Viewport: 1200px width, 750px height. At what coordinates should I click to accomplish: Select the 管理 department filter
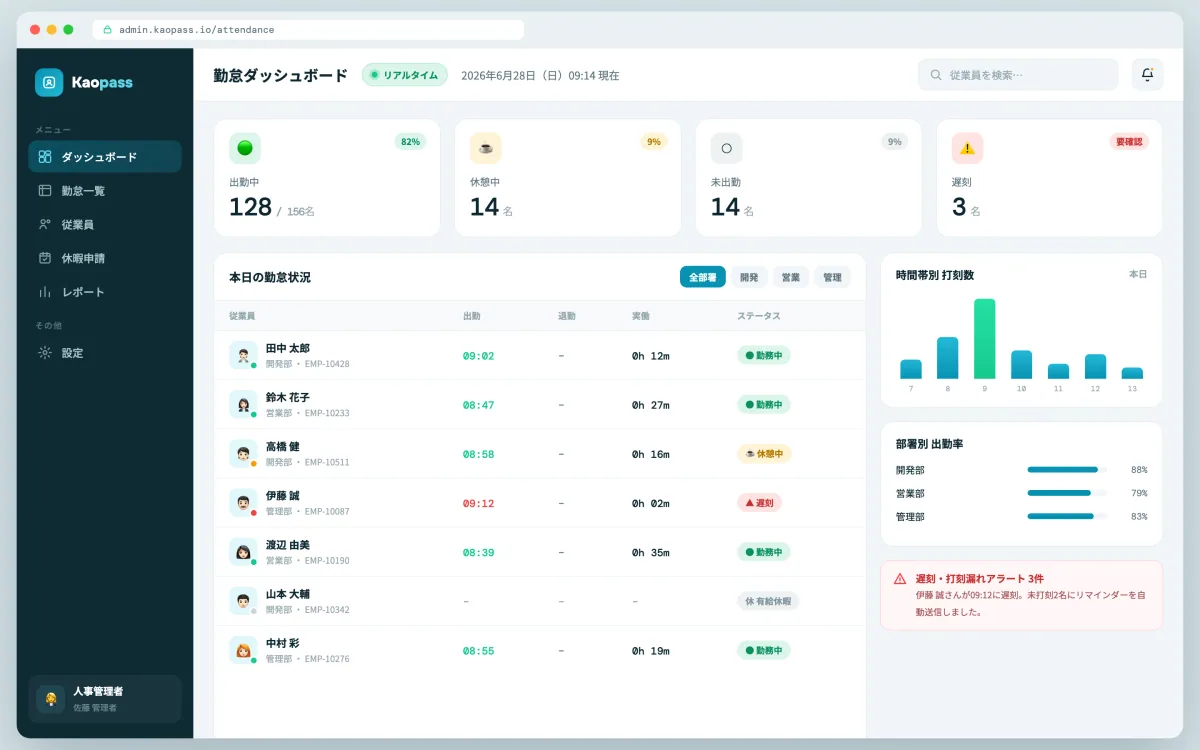point(832,277)
